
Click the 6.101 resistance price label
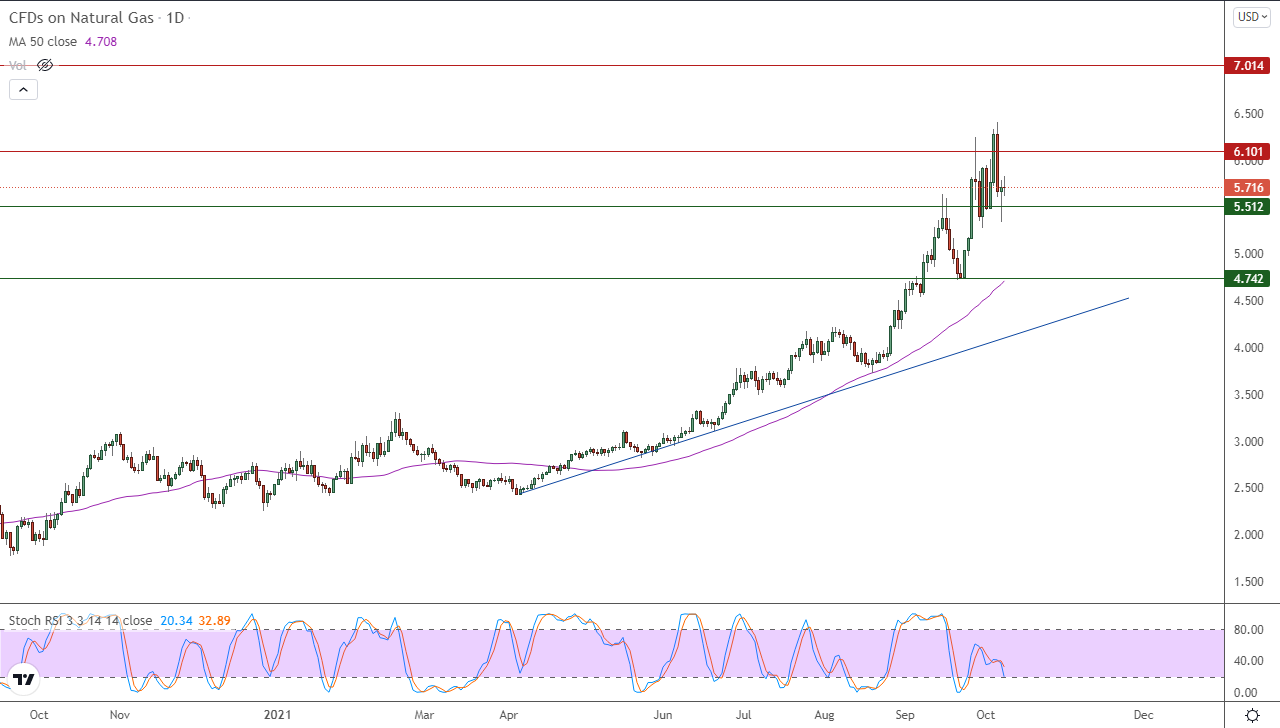[1247, 152]
